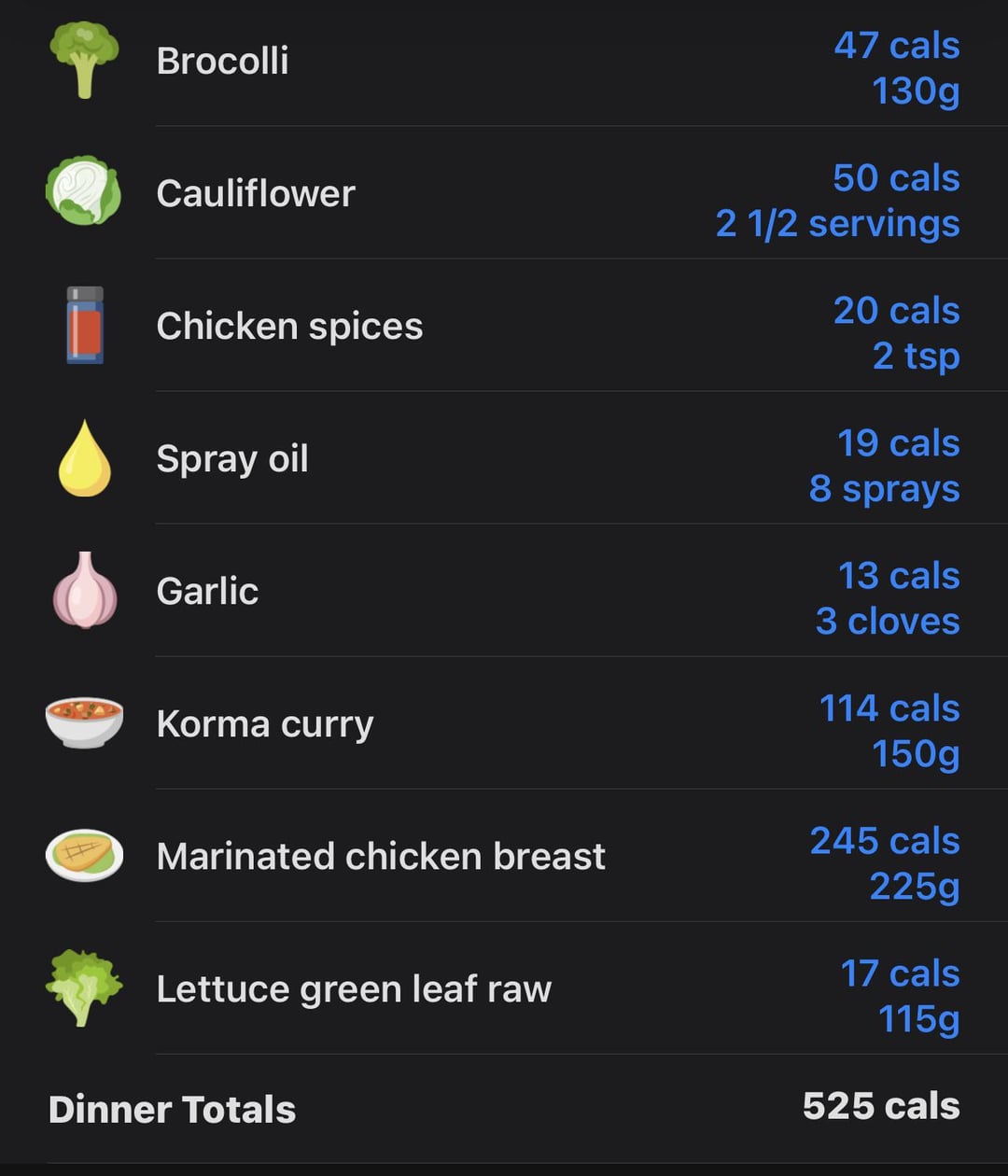Open the Garlic 3 cloves amount
1008x1176 pixels.
888,621
